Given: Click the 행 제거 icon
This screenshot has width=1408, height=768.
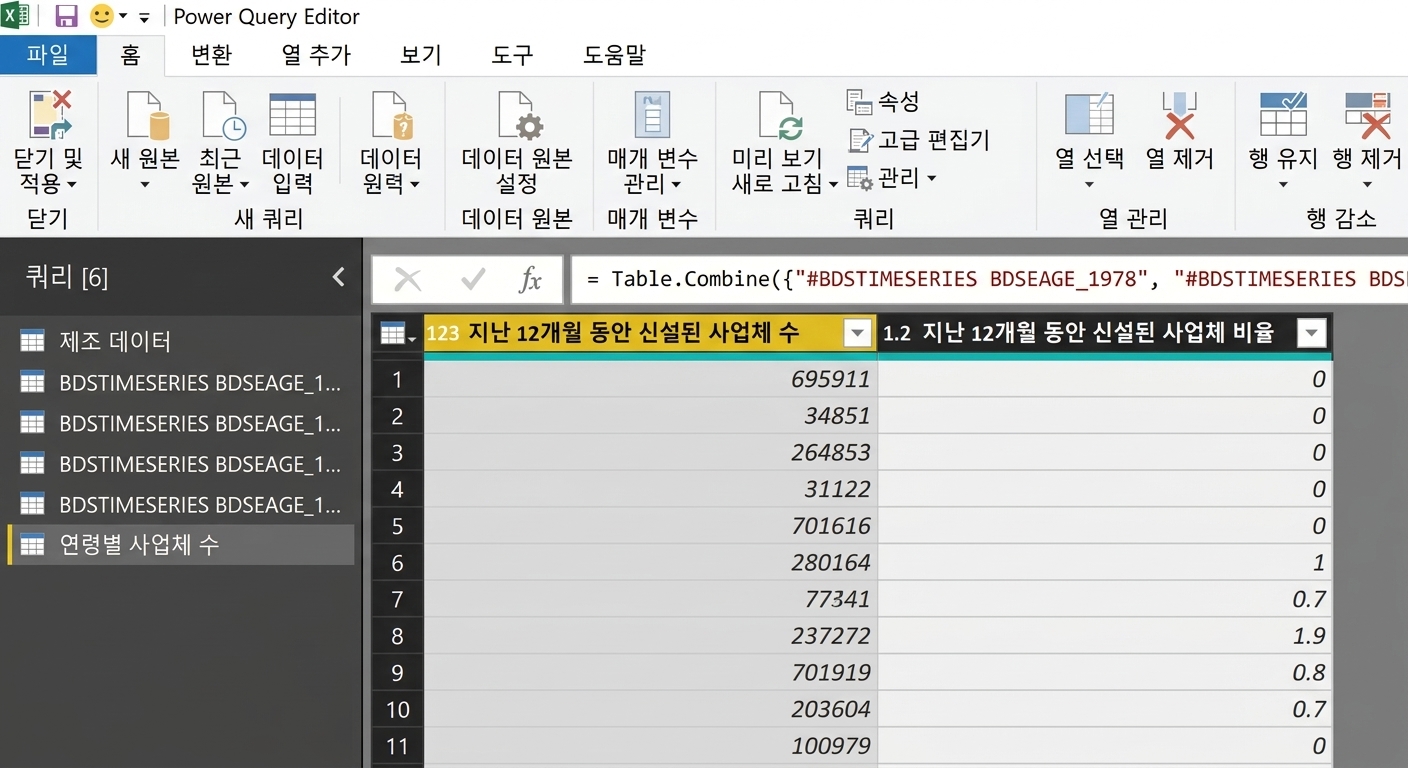Looking at the screenshot, I should [x=1368, y=114].
